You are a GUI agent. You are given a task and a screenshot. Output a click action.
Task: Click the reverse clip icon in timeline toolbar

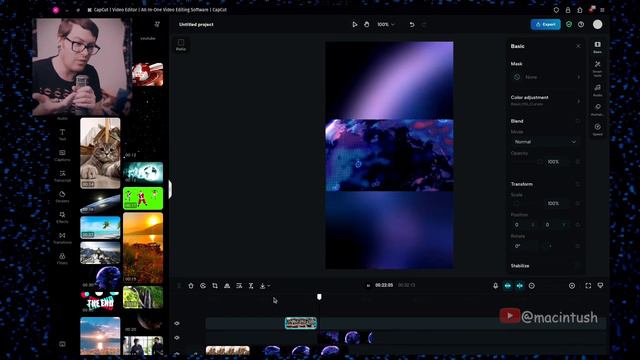tap(203, 286)
